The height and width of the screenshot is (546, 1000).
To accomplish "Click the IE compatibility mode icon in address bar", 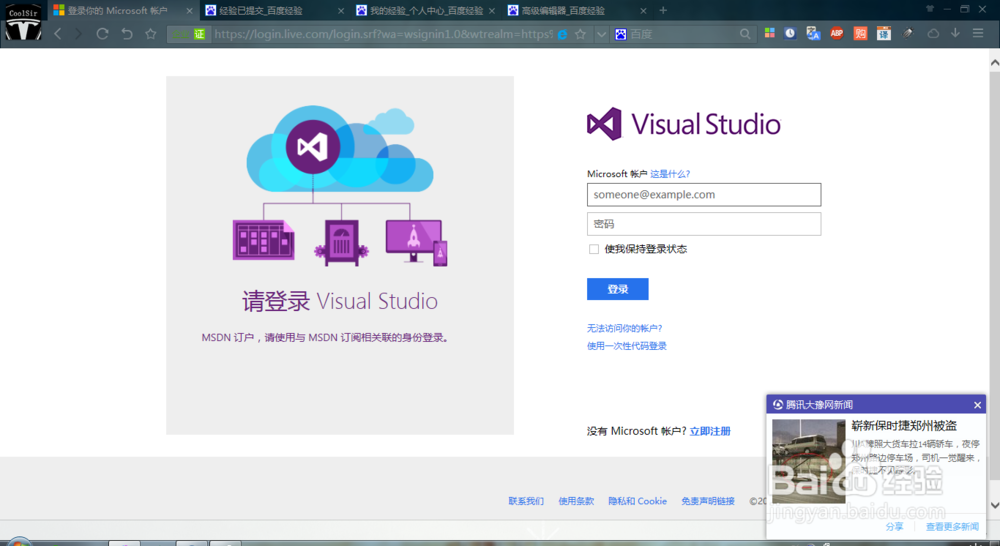I will [562, 34].
